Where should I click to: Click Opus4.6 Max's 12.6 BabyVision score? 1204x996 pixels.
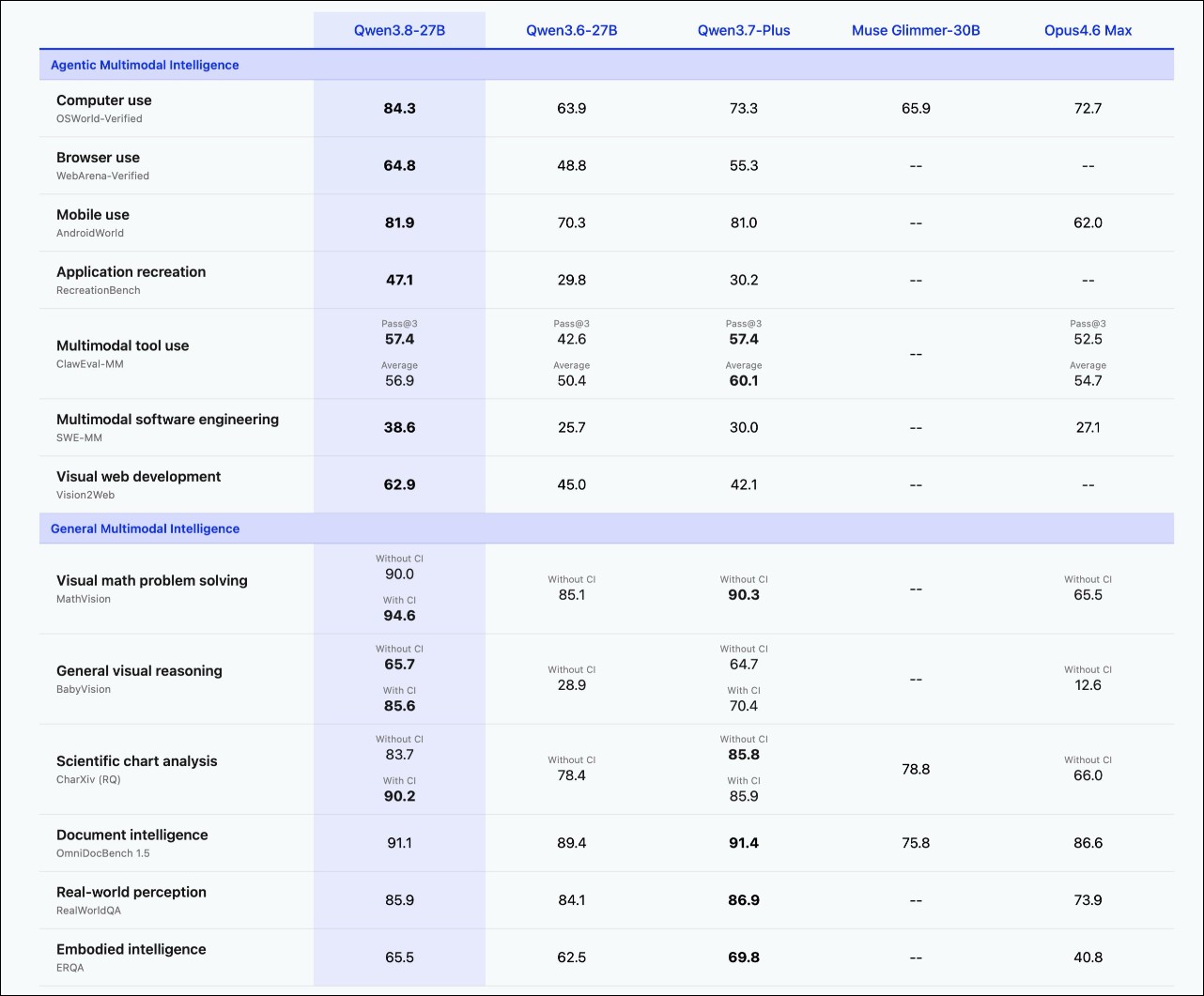[1088, 685]
